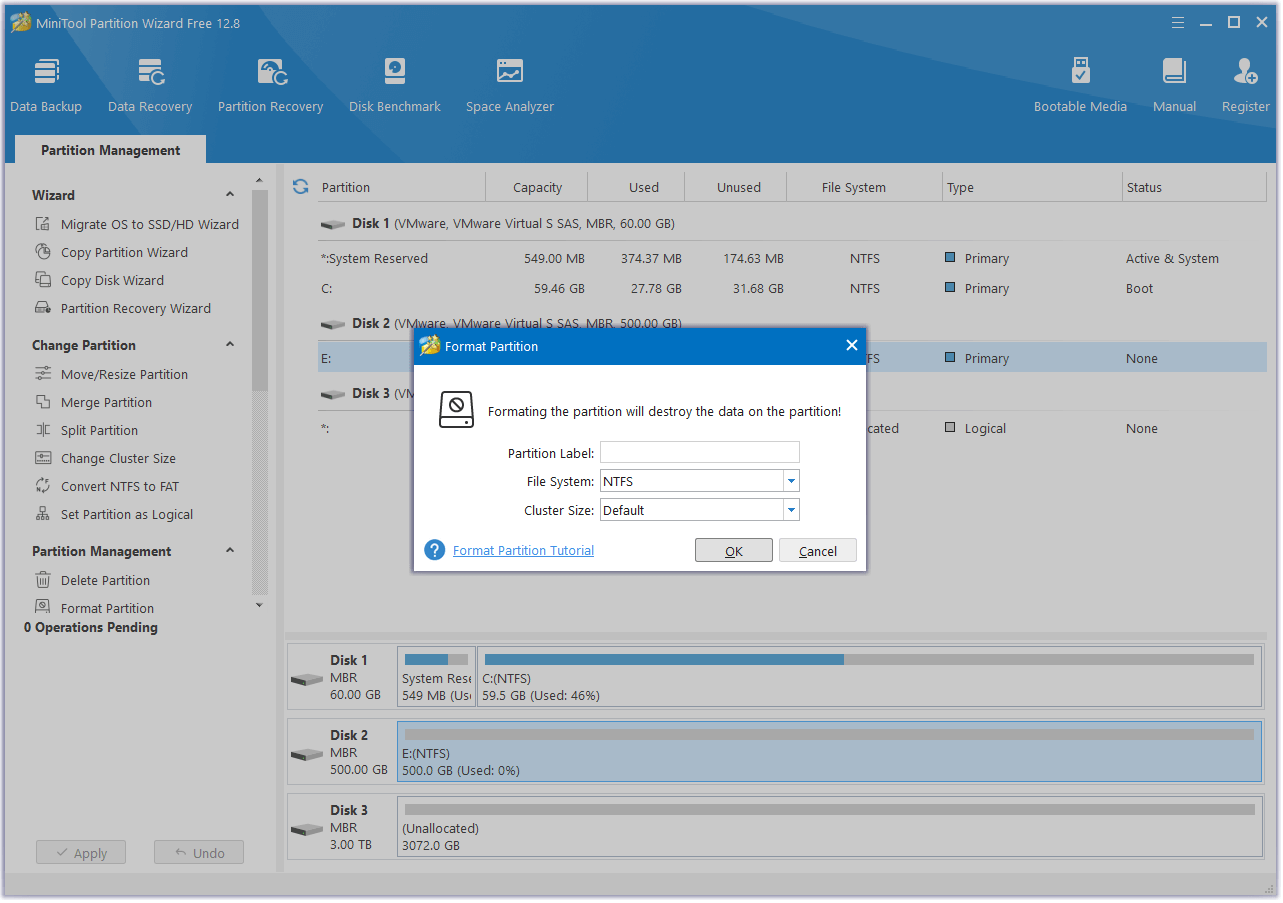Click the Disk 2 header row in list
This screenshot has height=903, width=1283.
(792, 324)
